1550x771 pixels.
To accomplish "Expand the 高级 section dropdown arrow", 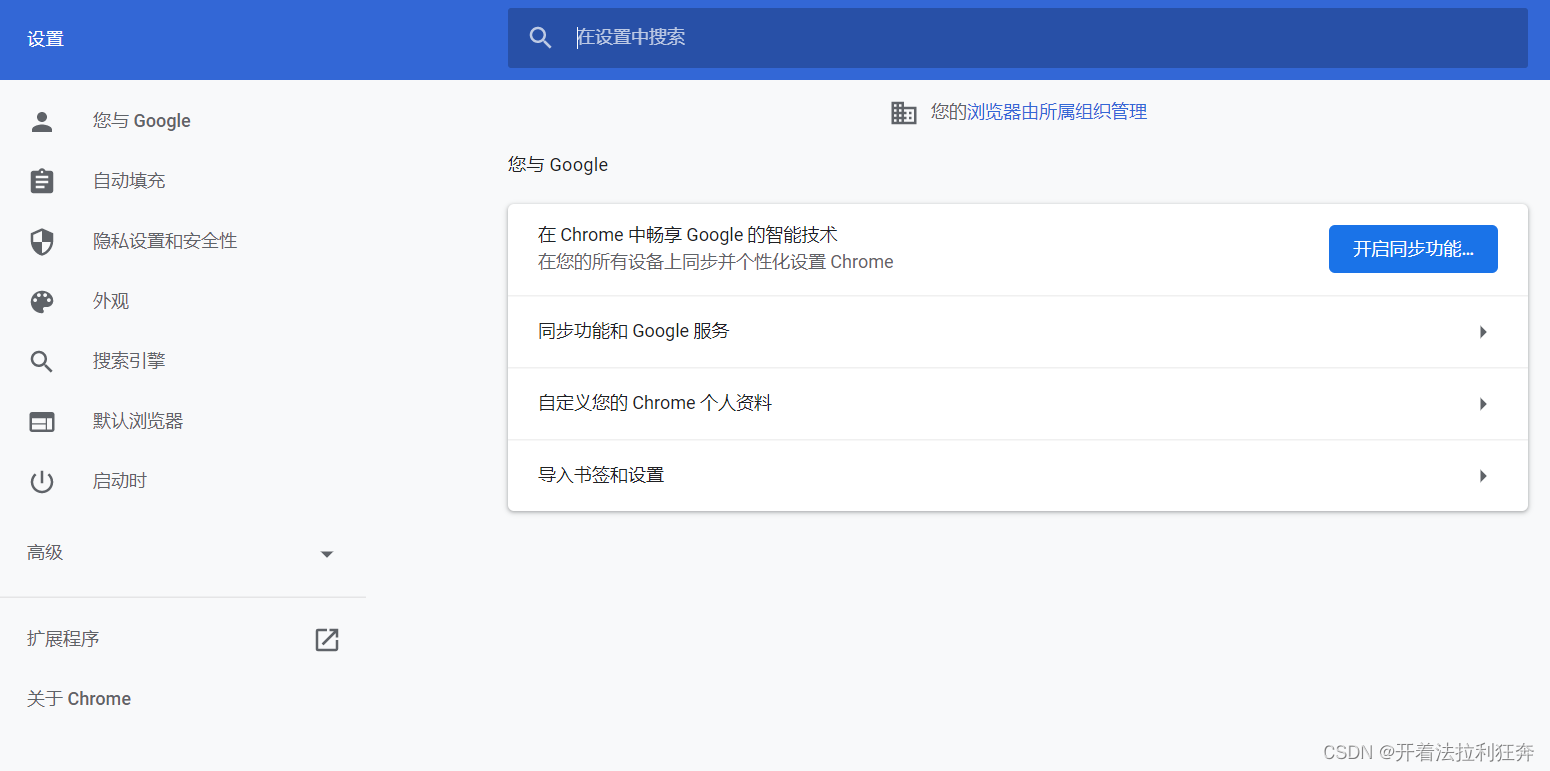I will click(x=326, y=554).
